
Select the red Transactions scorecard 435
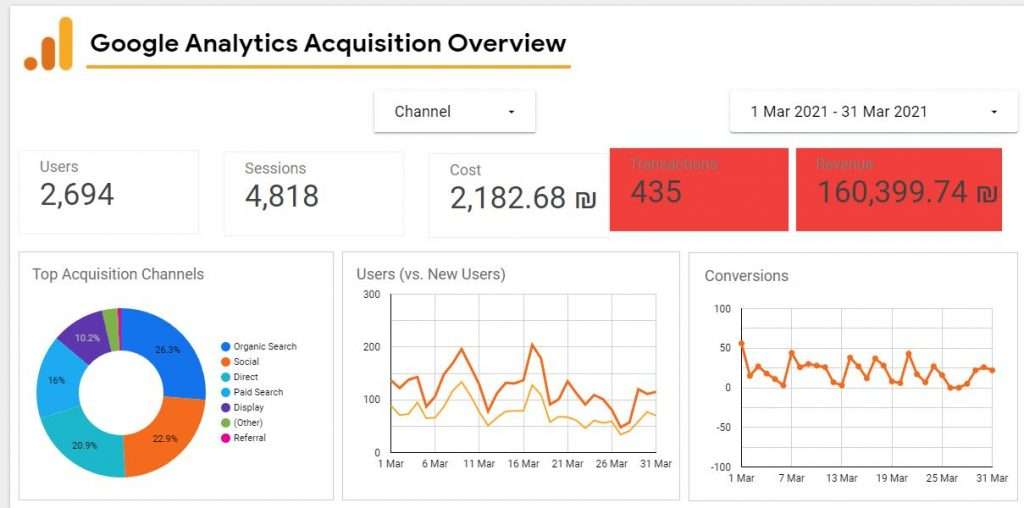(699, 189)
